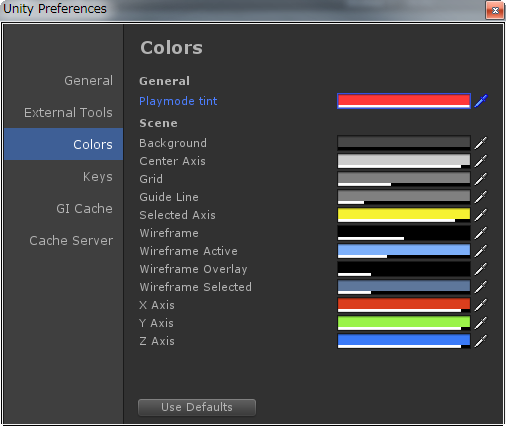The image size is (506, 427).
Task: Open the Background color swatch
Action: tap(404, 143)
